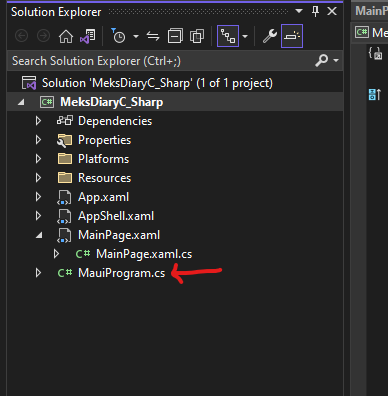Collapse All items in Solution Explorer

[175, 36]
